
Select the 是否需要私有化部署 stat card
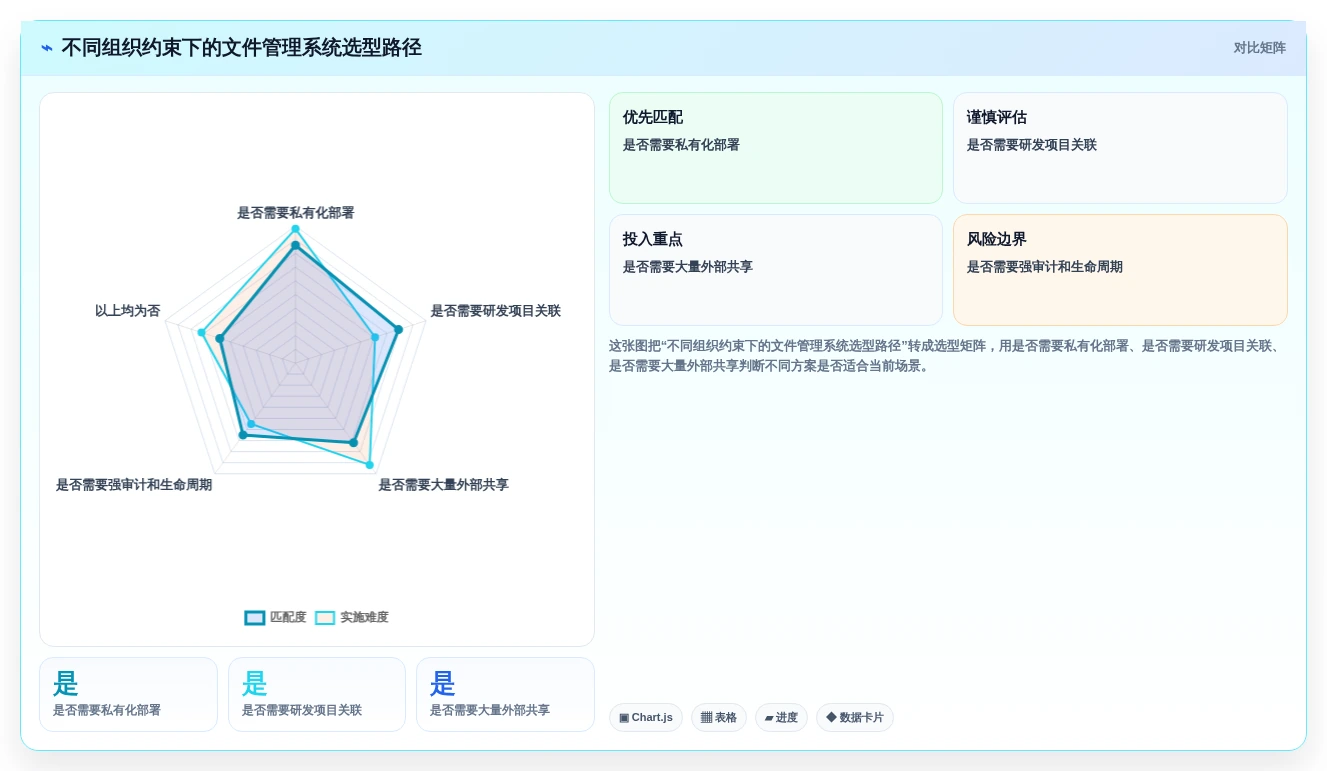128,695
